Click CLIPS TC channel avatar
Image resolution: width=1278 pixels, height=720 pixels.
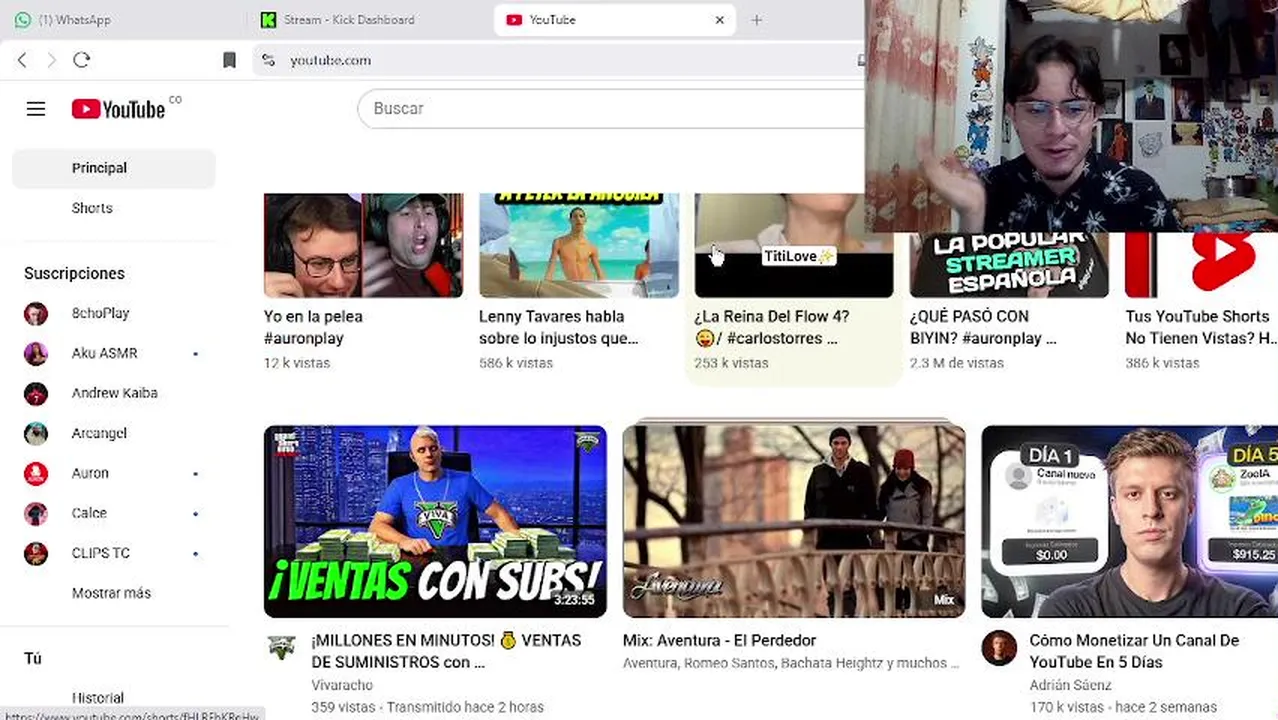[x=36, y=553]
